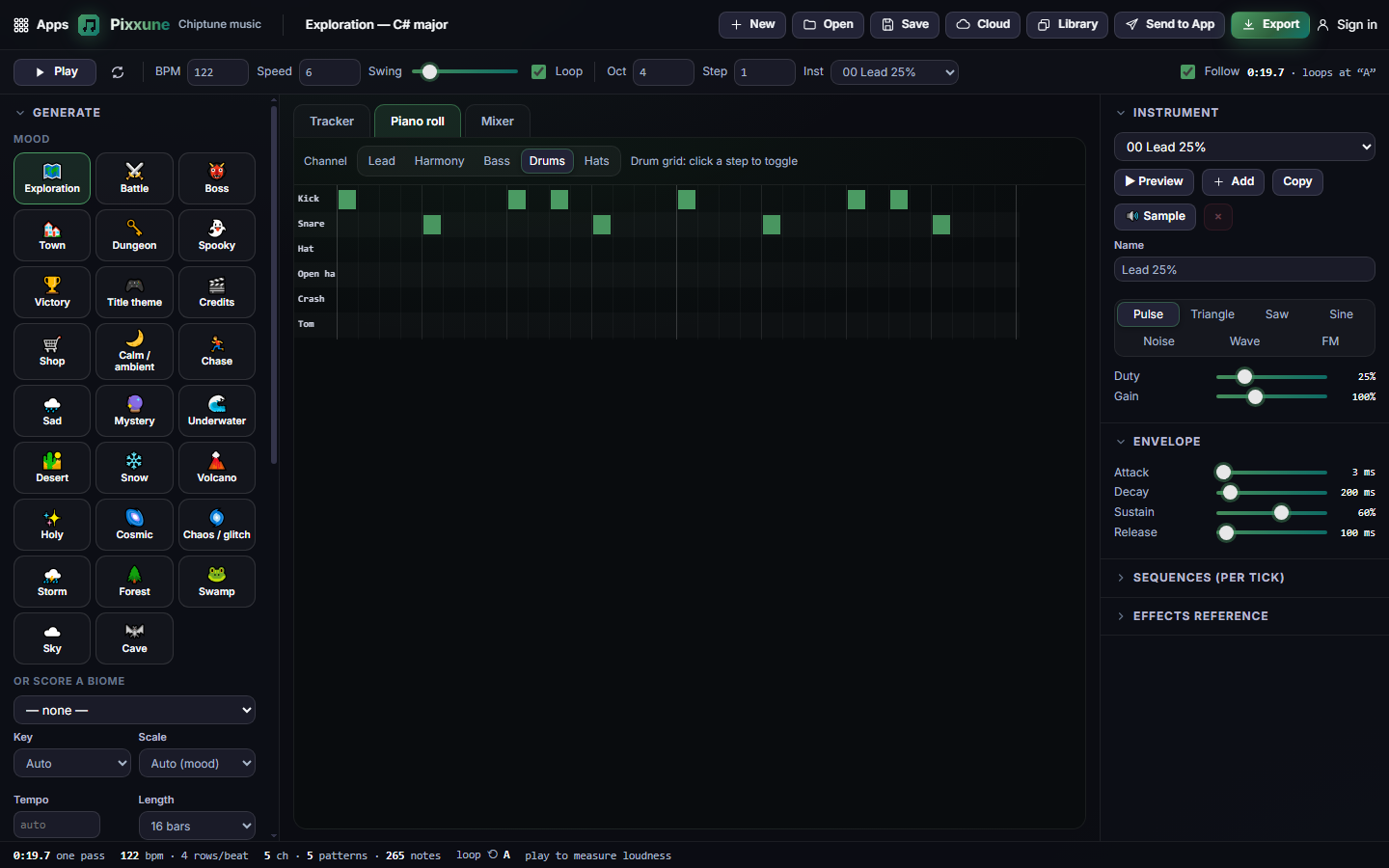The image size is (1389, 868).
Task: Click the Export button
Action: [1270, 25]
